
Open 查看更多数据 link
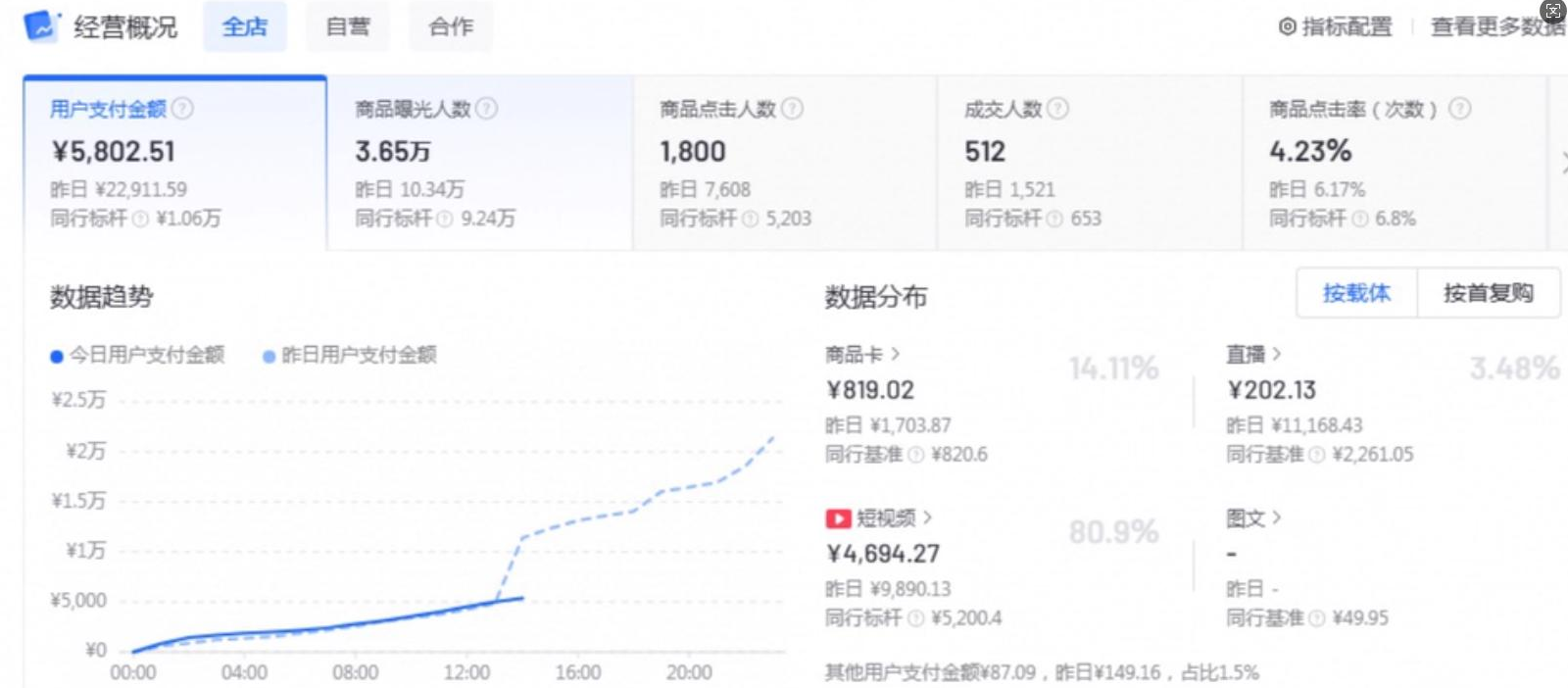tap(1496, 27)
